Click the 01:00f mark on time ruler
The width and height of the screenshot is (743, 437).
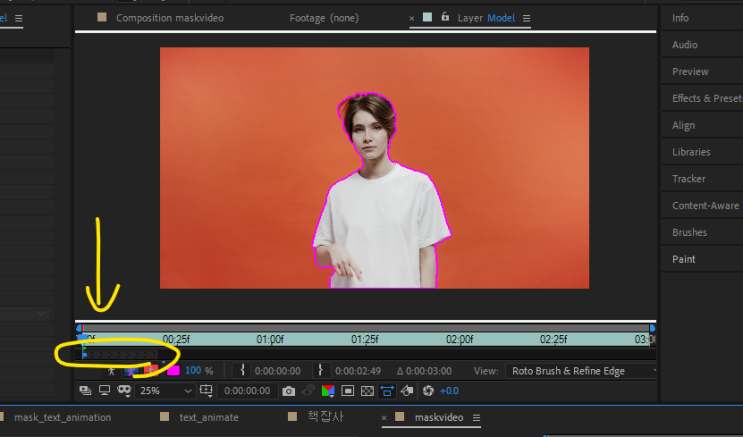pyautogui.click(x=270, y=339)
